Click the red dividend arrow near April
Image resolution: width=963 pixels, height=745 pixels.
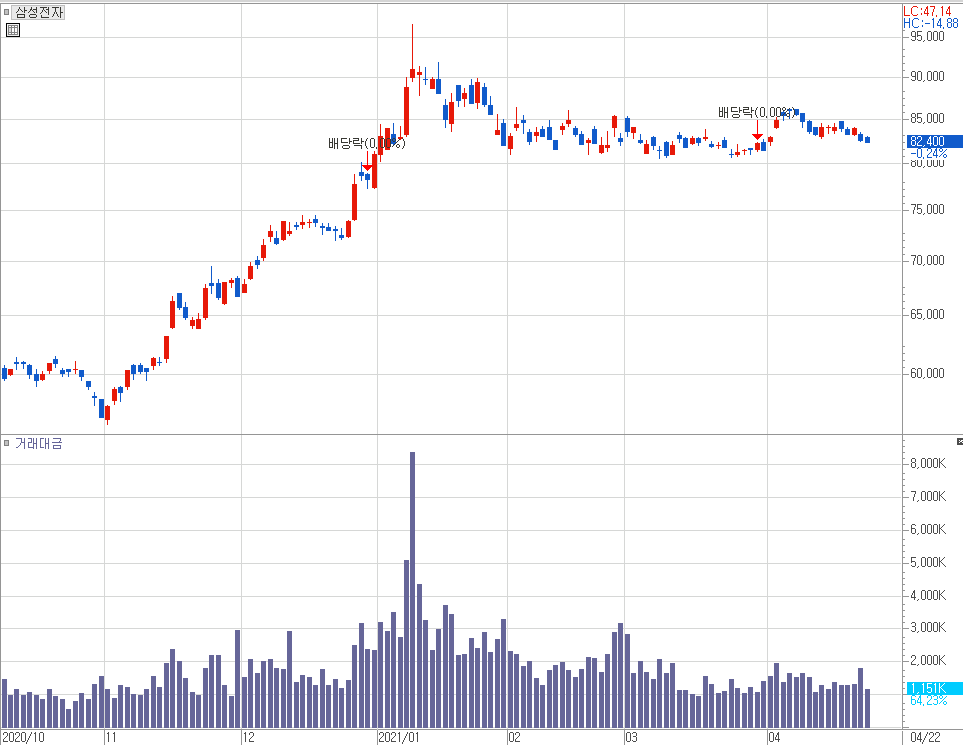point(757,135)
